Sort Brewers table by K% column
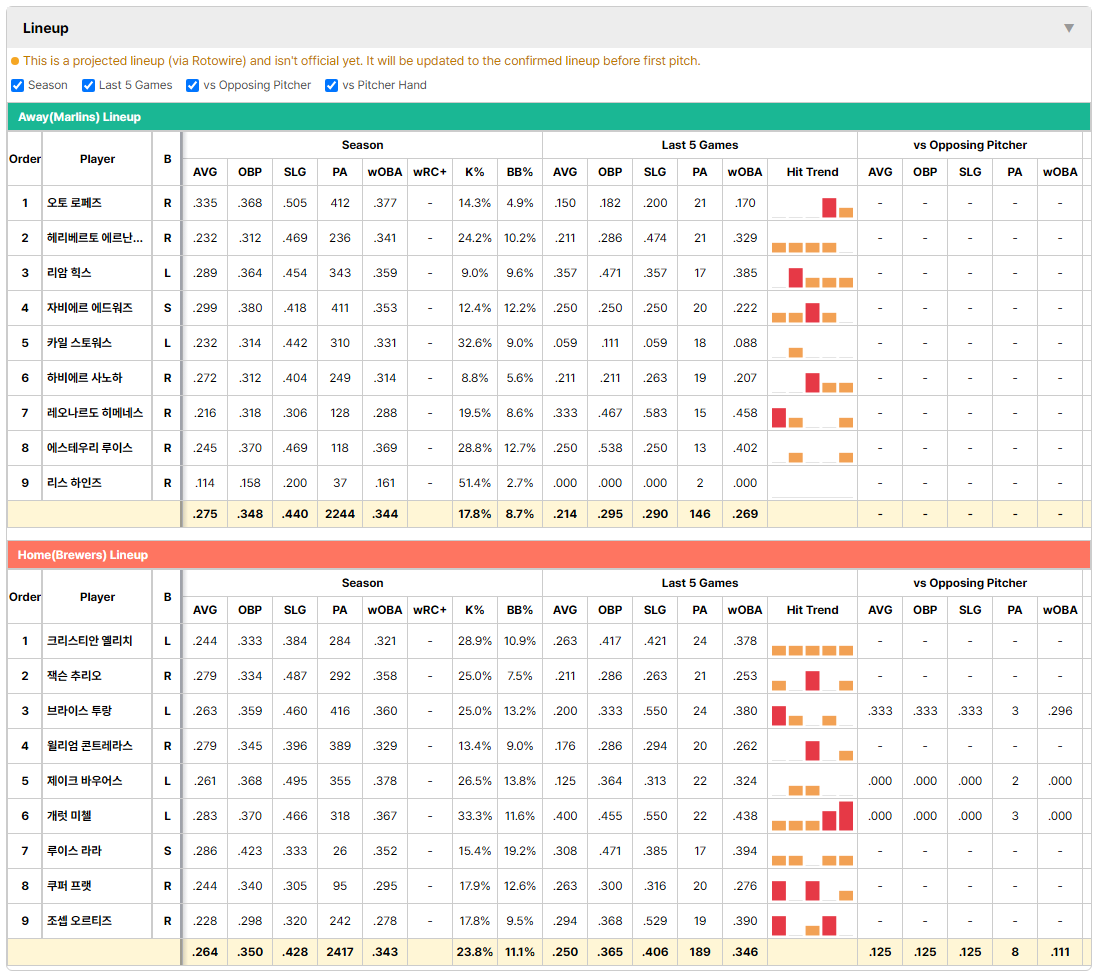The height and width of the screenshot is (977, 1098). 475,610
